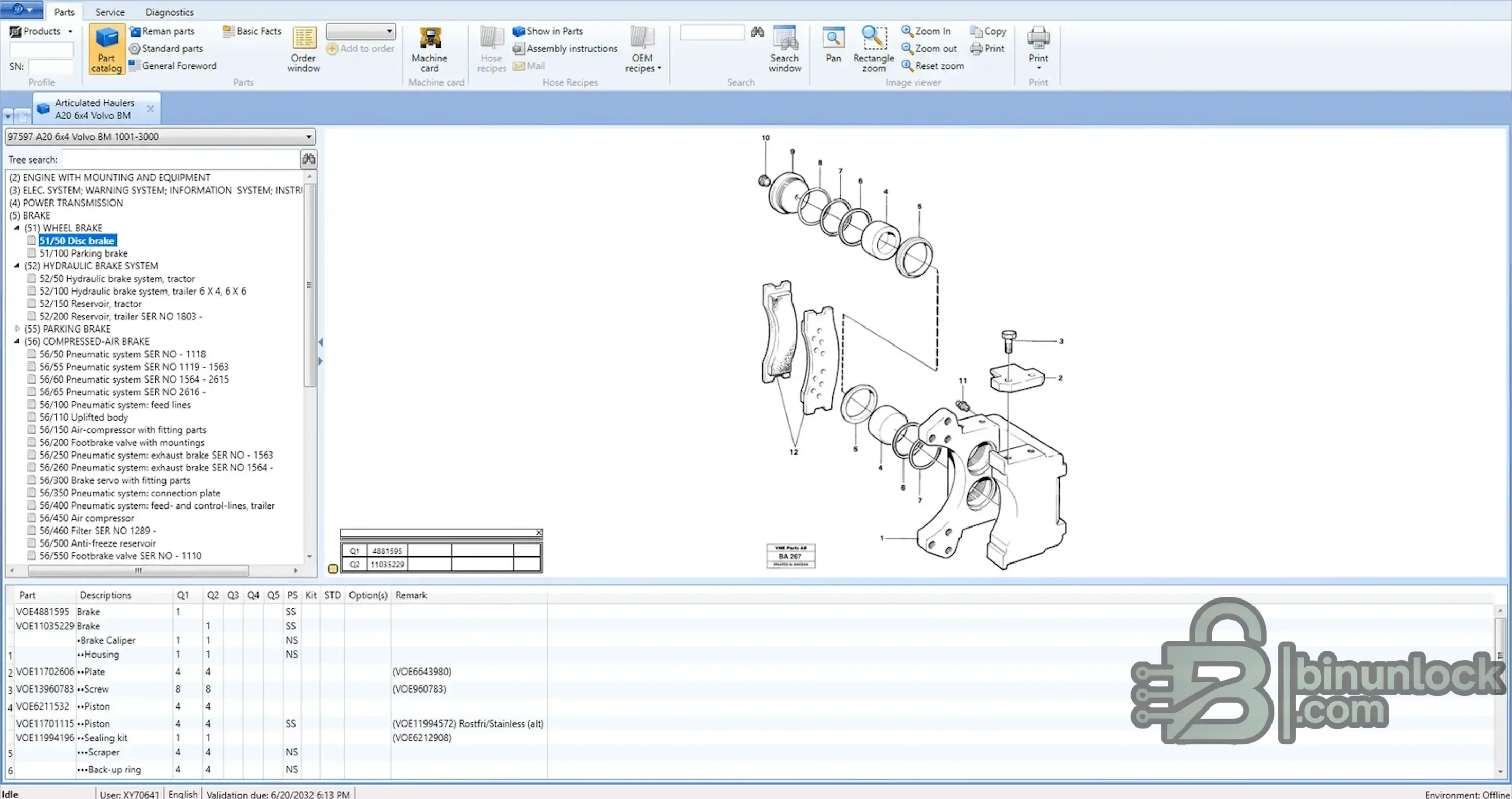Open General Foreword
Viewport: 1512px width, 799px height.
173,66
